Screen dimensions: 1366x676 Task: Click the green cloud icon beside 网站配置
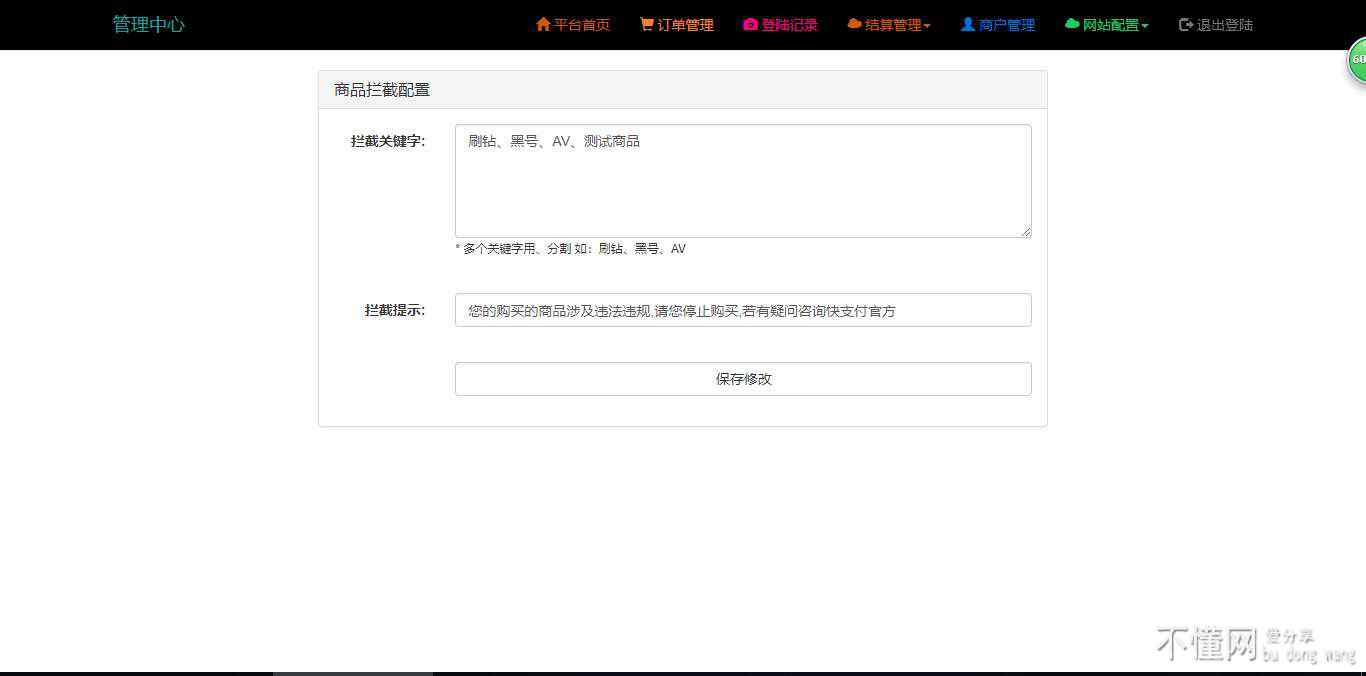coord(1072,24)
